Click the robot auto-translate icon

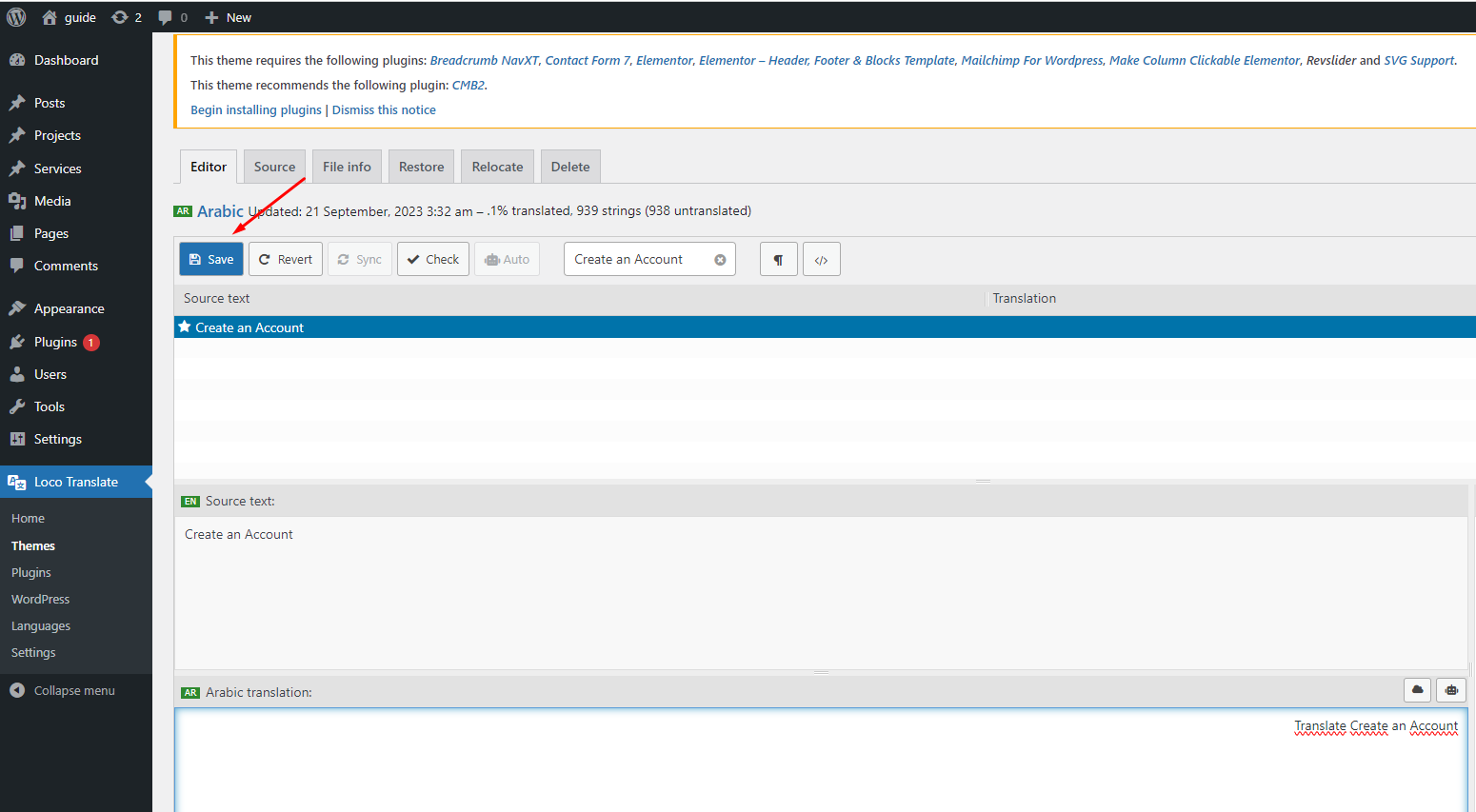click(x=1451, y=690)
